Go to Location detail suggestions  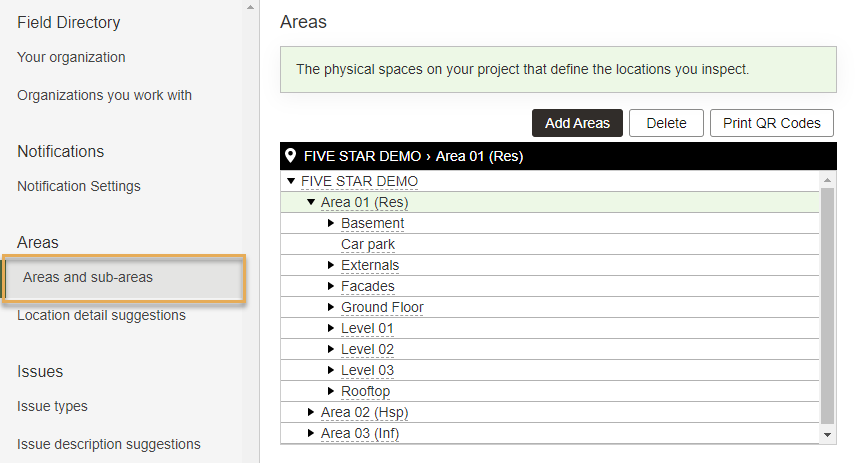101,315
